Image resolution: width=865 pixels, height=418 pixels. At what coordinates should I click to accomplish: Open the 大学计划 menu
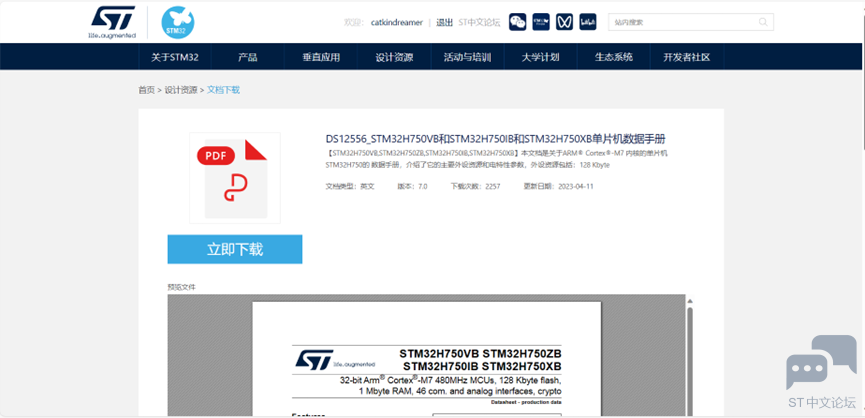pos(541,57)
